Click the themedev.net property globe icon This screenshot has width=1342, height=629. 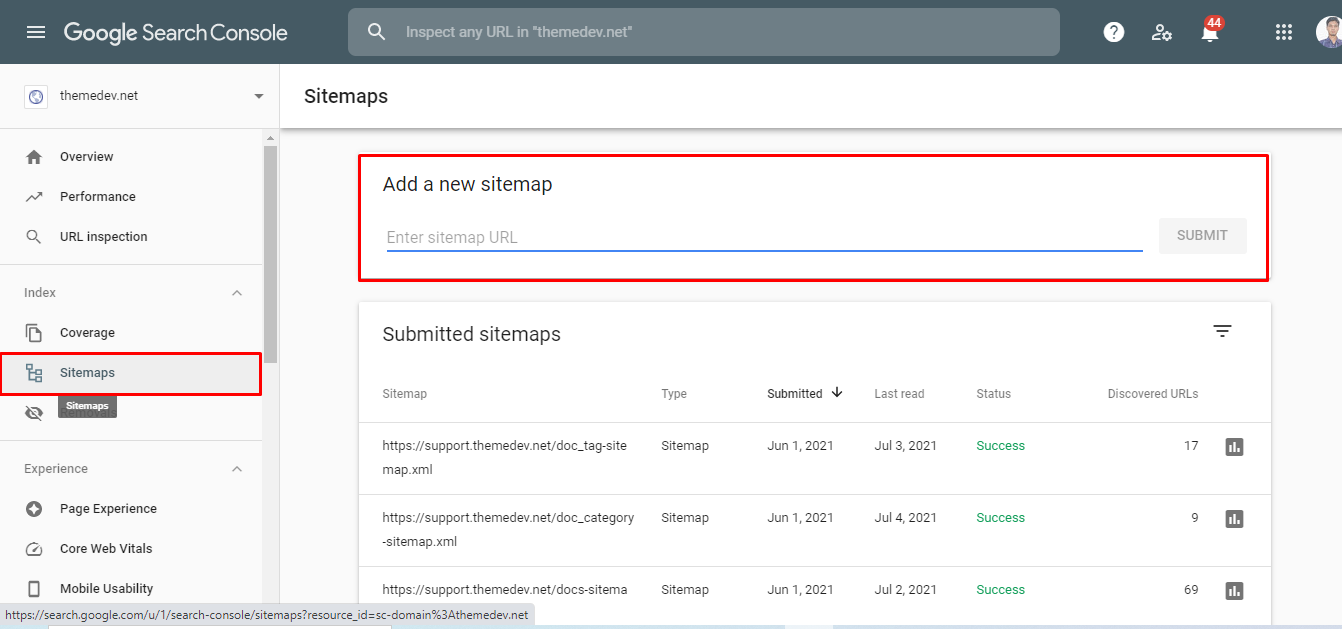pos(36,97)
